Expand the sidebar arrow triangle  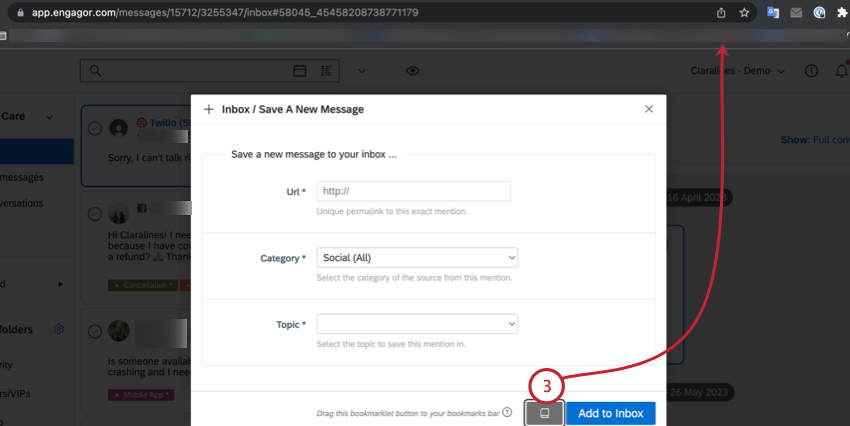61,284
